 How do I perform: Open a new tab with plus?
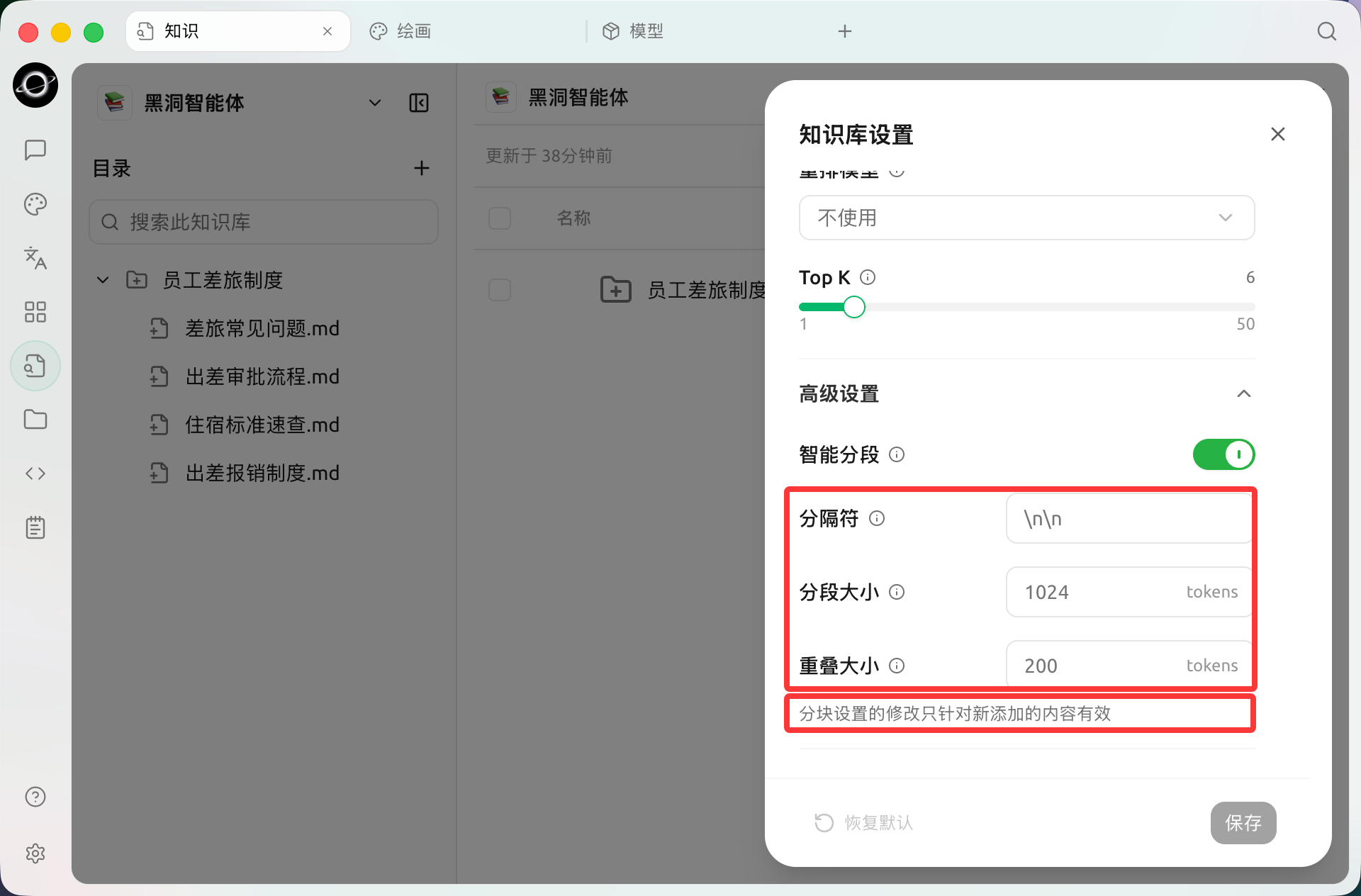[x=844, y=31]
